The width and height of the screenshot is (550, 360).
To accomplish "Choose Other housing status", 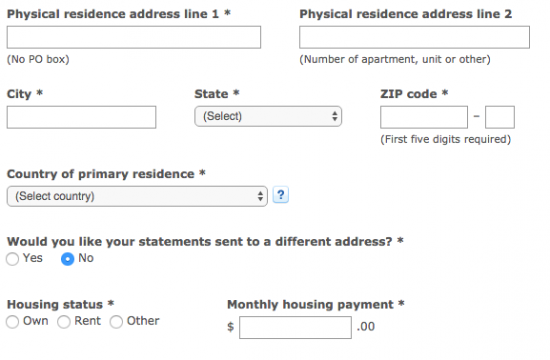I will pos(116,321).
